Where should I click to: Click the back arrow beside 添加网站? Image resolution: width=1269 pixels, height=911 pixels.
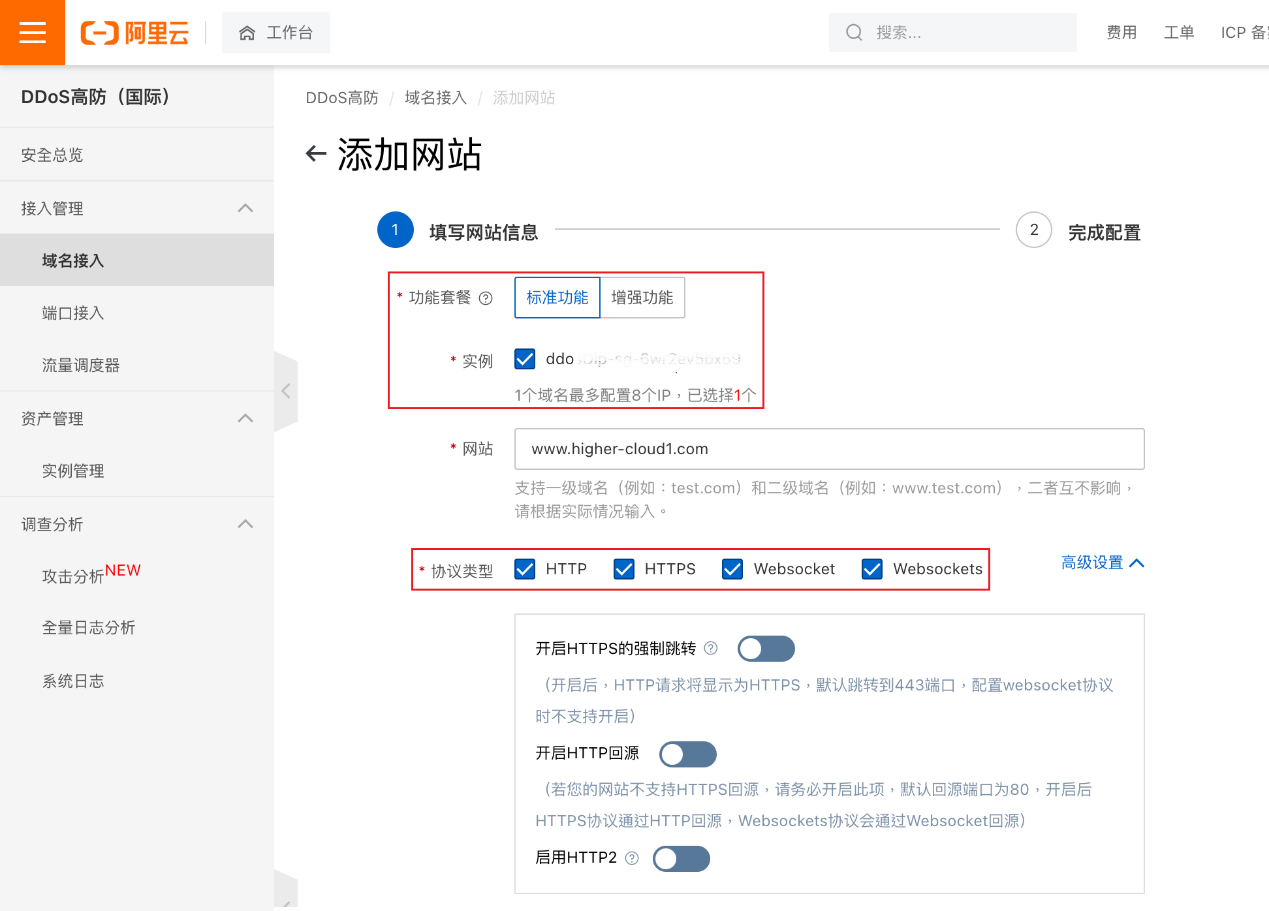coord(316,154)
